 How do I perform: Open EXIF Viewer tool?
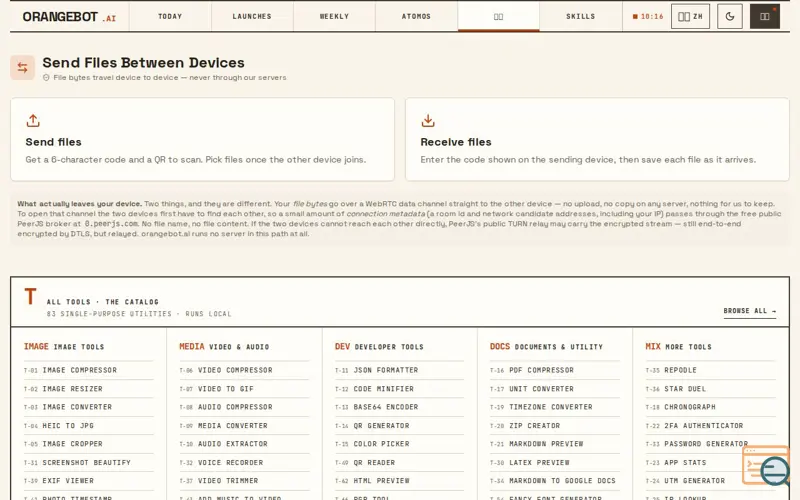click(89, 481)
